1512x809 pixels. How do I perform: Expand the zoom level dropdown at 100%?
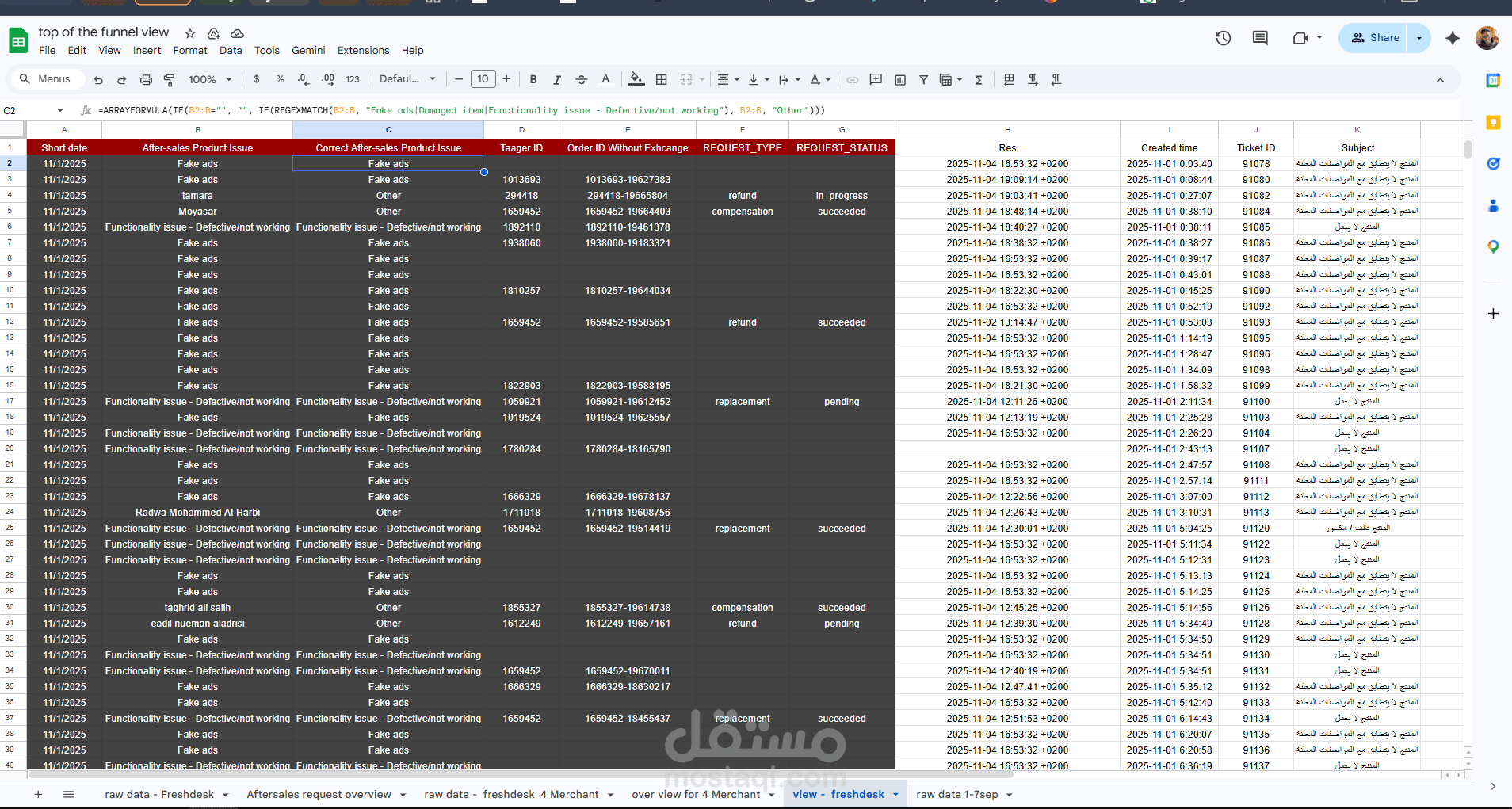(210, 79)
